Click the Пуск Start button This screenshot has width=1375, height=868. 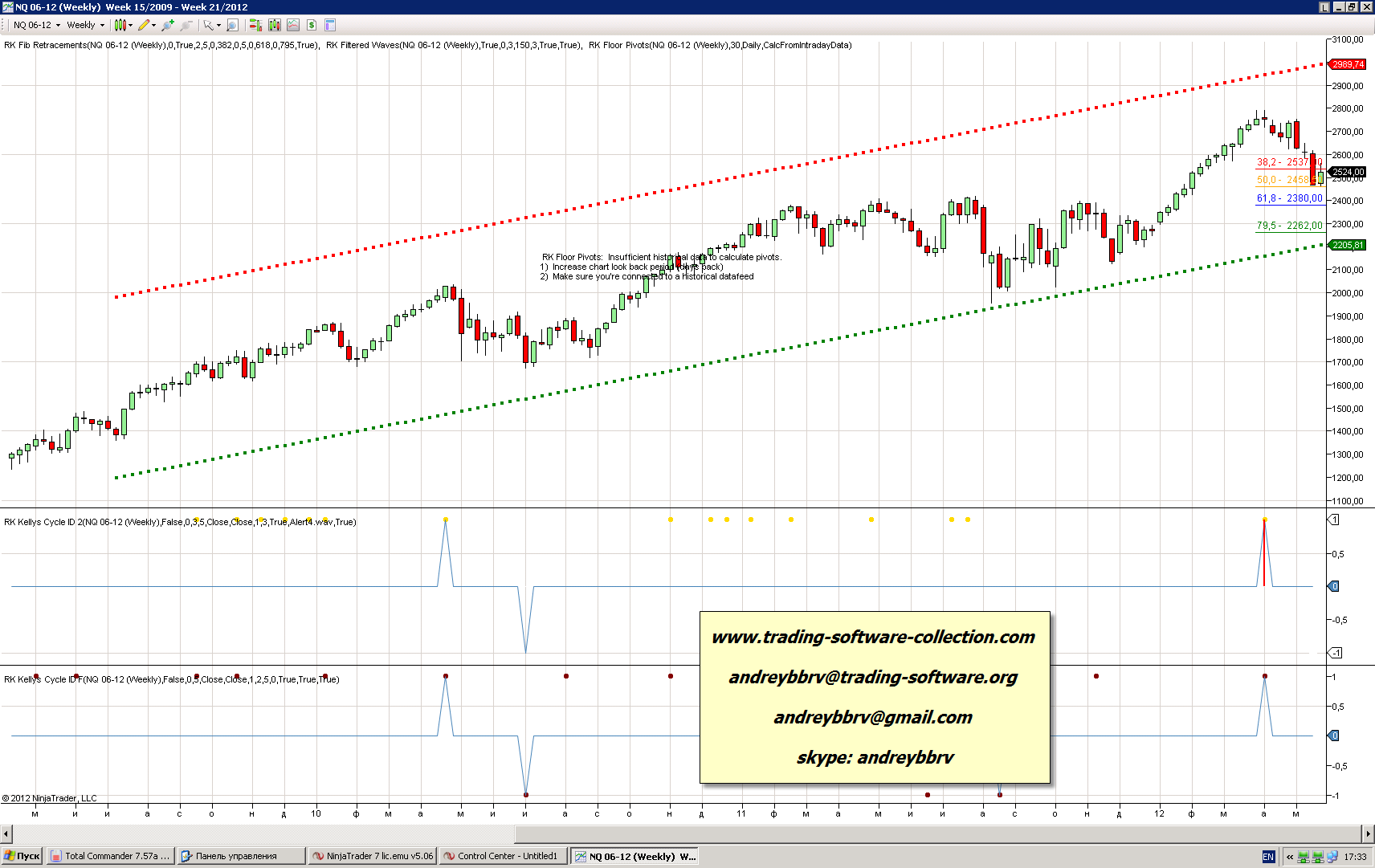[22, 856]
